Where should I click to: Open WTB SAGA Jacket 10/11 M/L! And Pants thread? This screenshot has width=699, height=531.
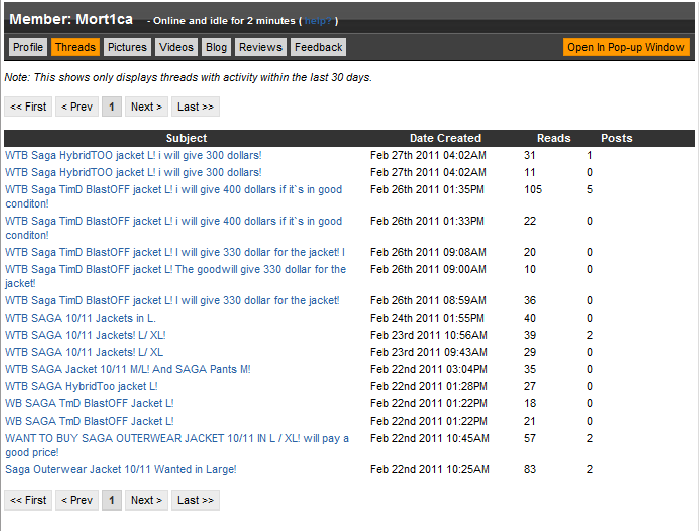(x=127, y=369)
